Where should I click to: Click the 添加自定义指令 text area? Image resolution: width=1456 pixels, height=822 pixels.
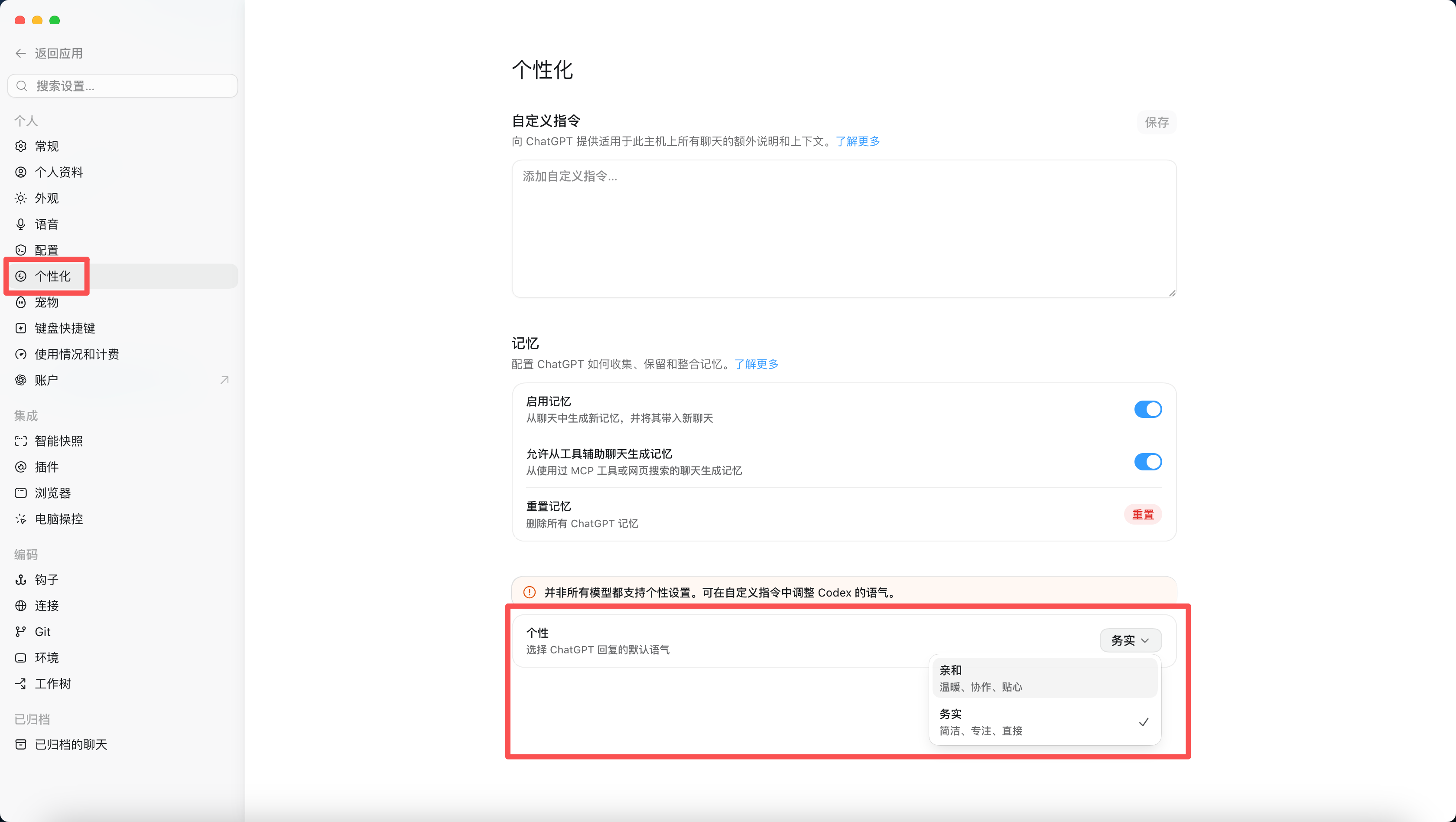844,228
